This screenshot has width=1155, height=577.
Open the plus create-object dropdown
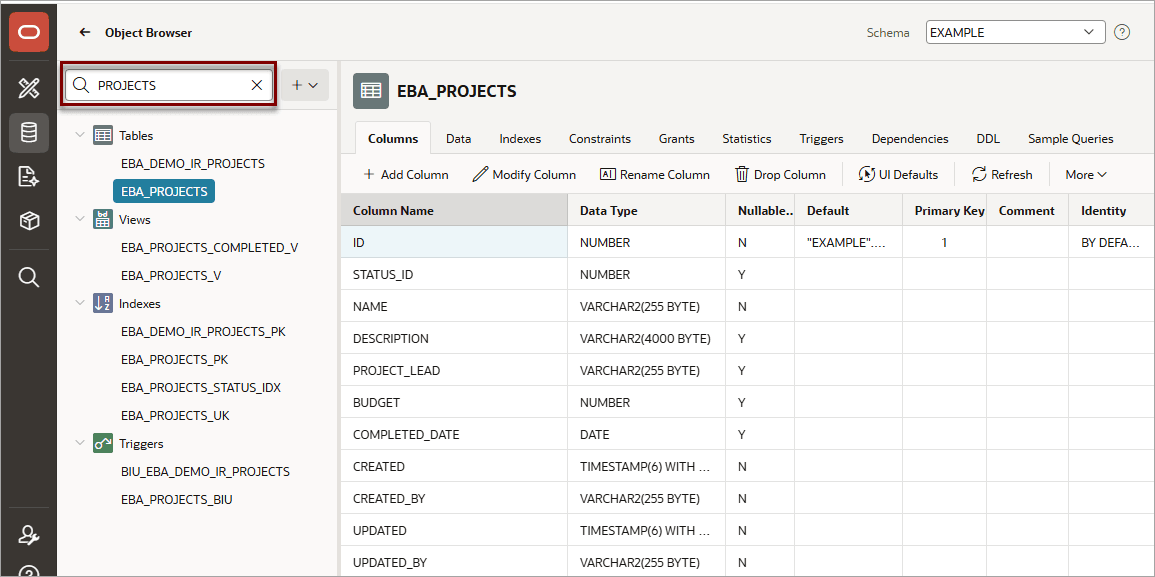pos(305,85)
